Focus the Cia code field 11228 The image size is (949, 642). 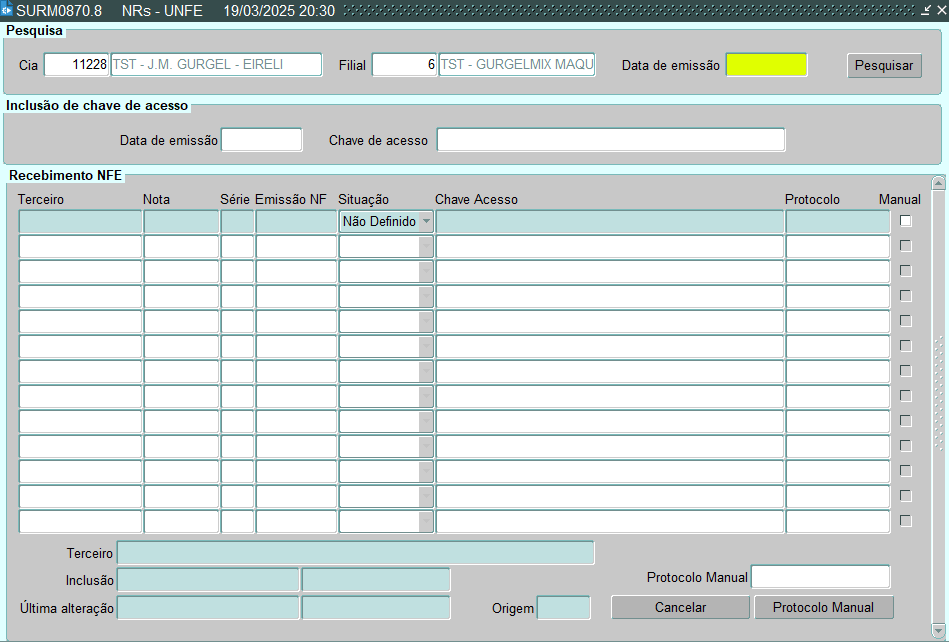(76, 65)
